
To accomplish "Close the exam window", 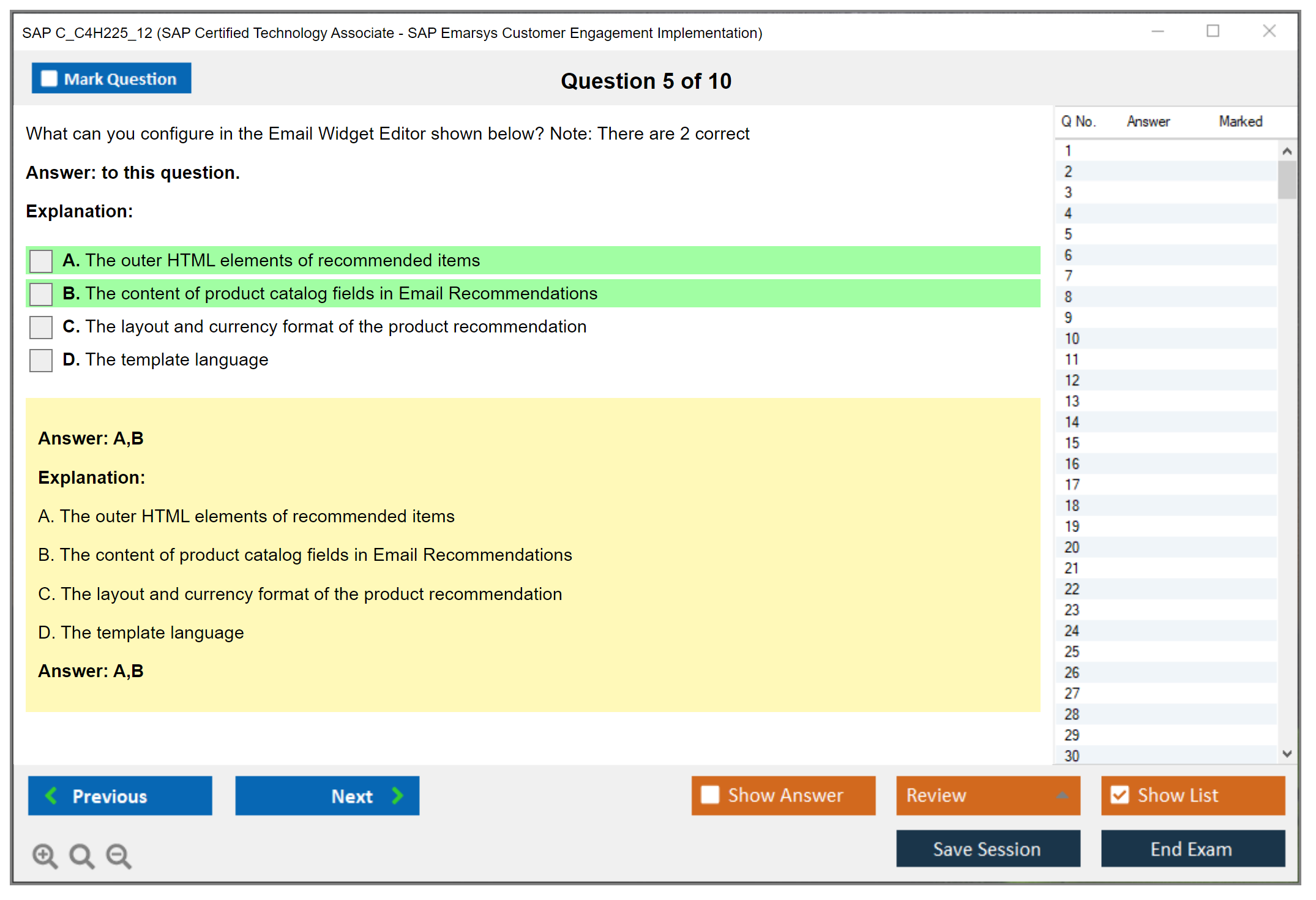I will pos(1269,31).
